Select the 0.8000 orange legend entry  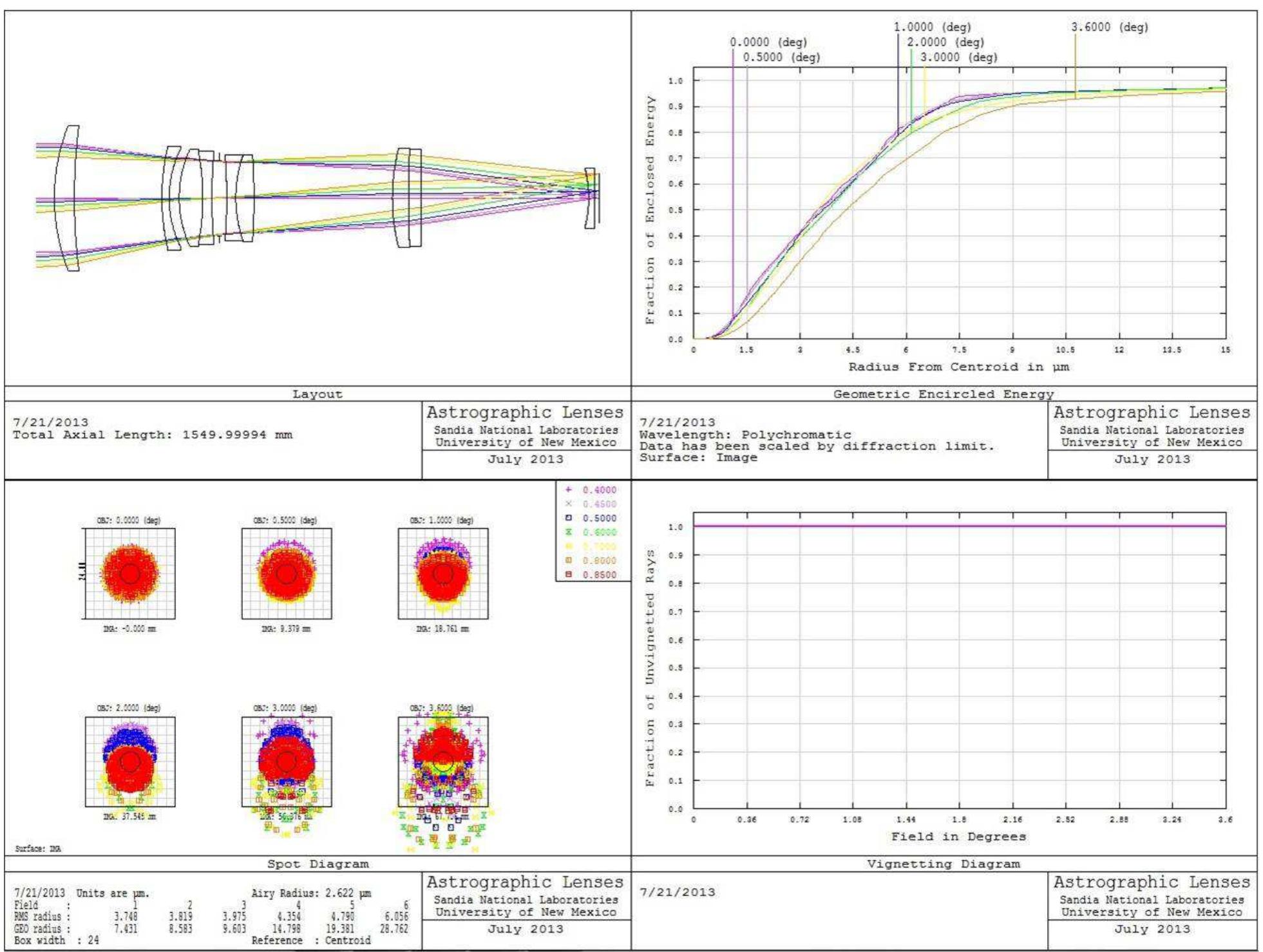pyautogui.click(x=591, y=561)
